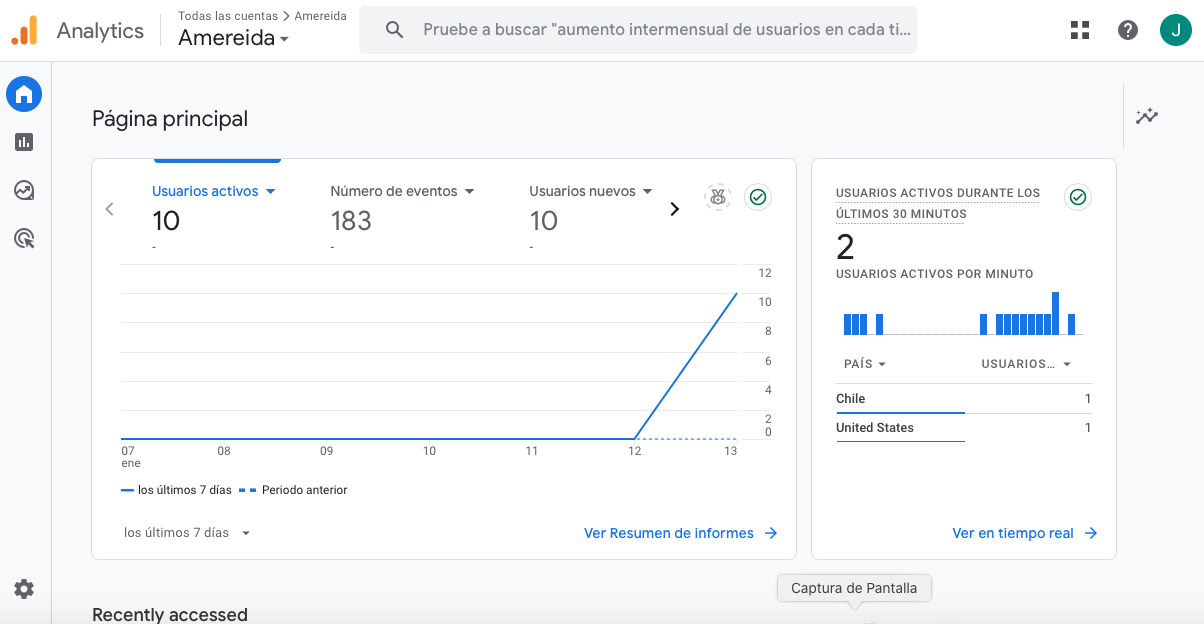Open the Reports bar chart icon
The image size is (1204, 624).
(24, 142)
